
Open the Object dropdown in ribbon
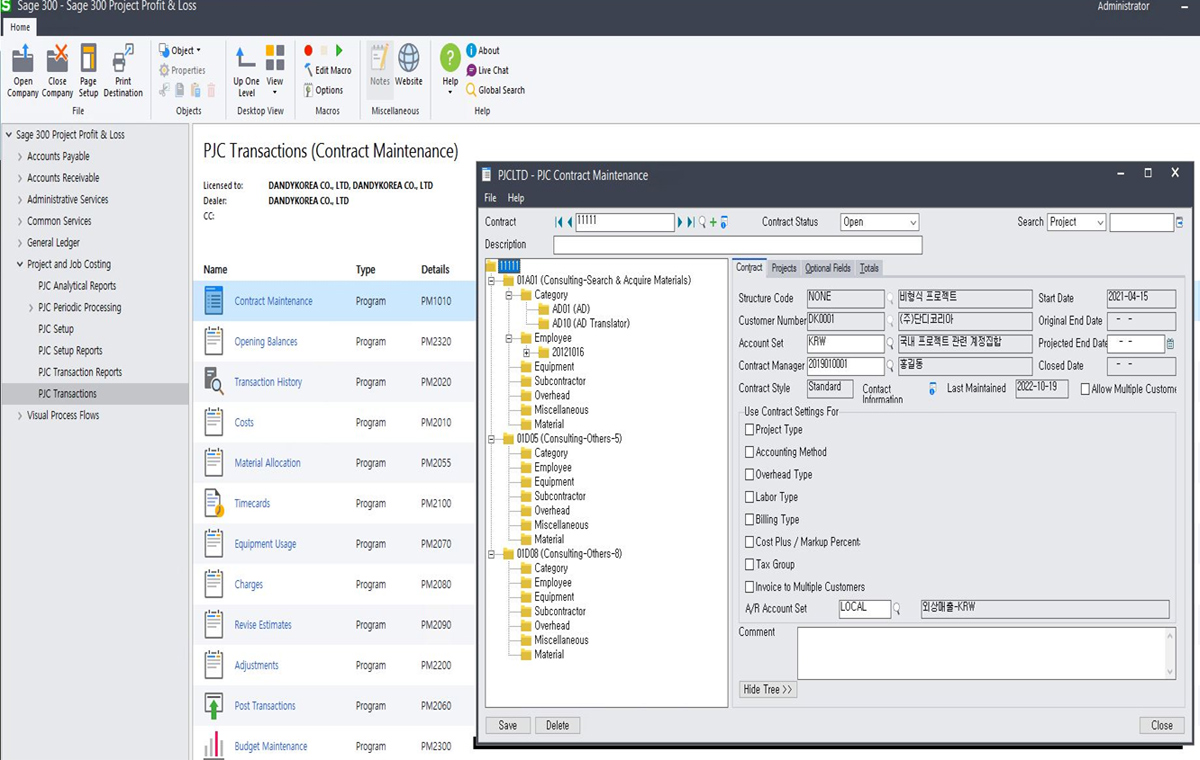(181, 50)
